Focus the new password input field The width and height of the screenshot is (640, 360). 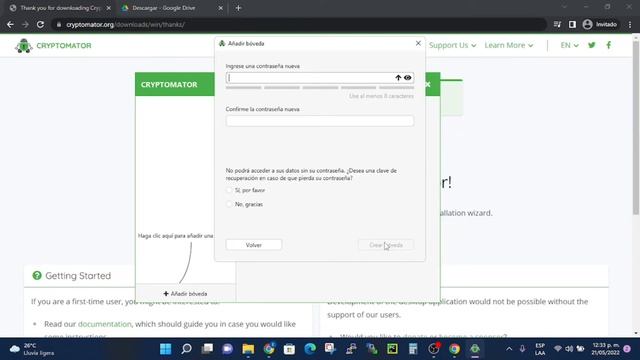pos(320,78)
